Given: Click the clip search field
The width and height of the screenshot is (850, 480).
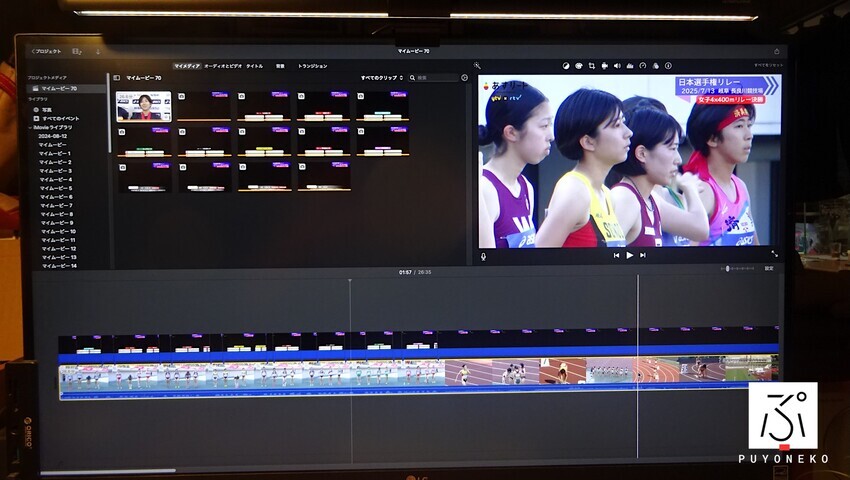Looking at the screenshot, I should pyautogui.click(x=434, y=78).
